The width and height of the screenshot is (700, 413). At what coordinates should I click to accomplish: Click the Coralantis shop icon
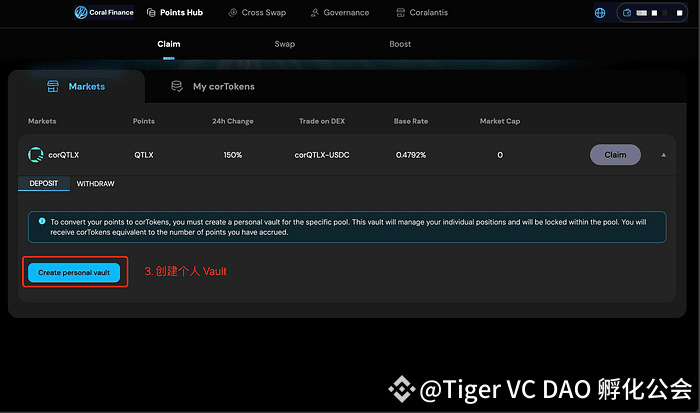point(400,13)
